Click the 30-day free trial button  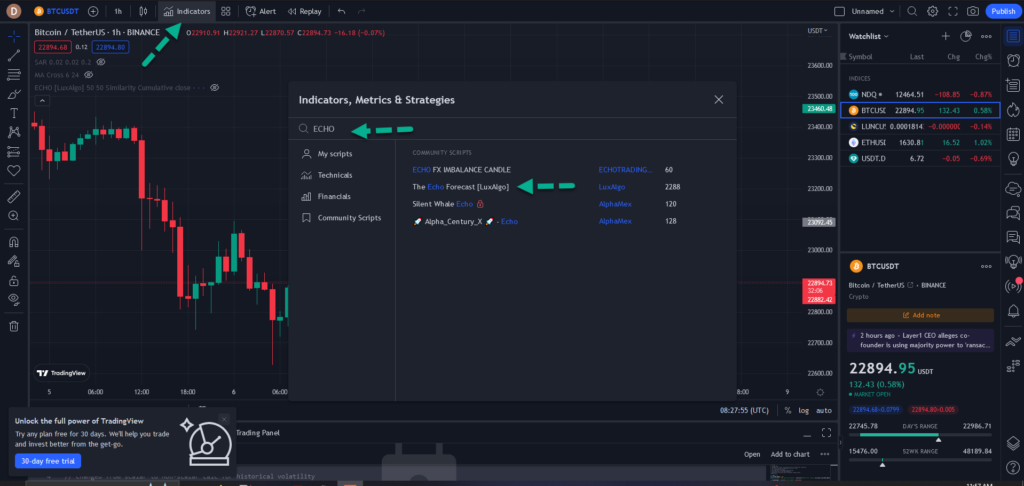(48, 461)
